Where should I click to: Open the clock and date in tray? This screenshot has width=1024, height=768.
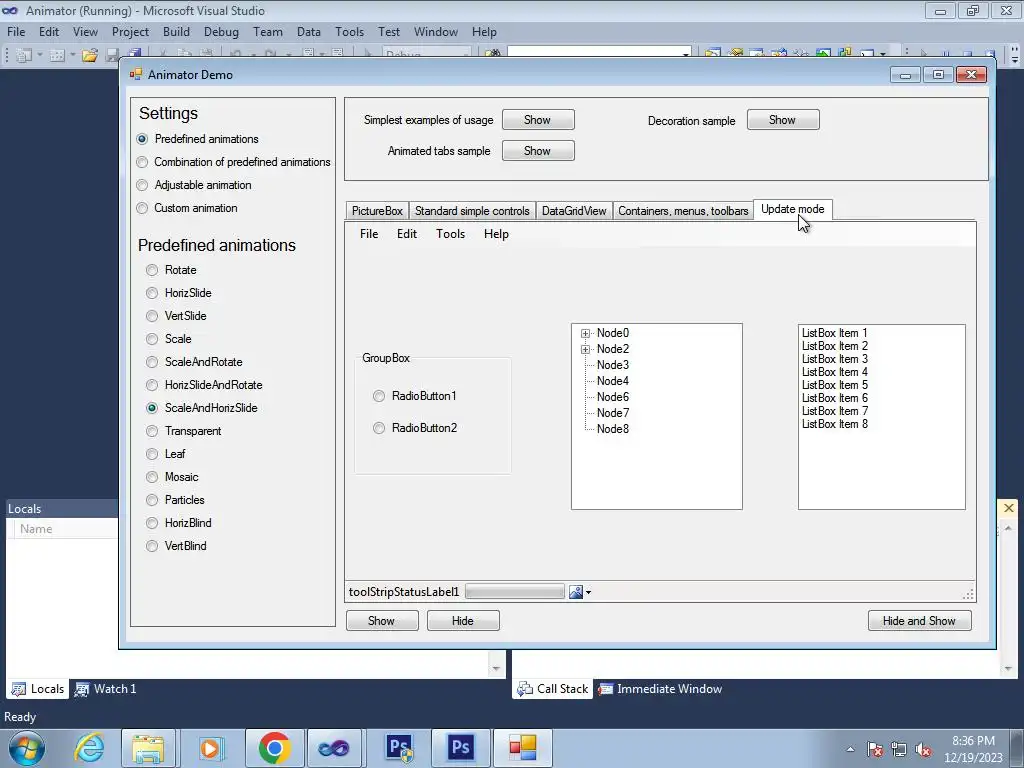tap(973, 749)
